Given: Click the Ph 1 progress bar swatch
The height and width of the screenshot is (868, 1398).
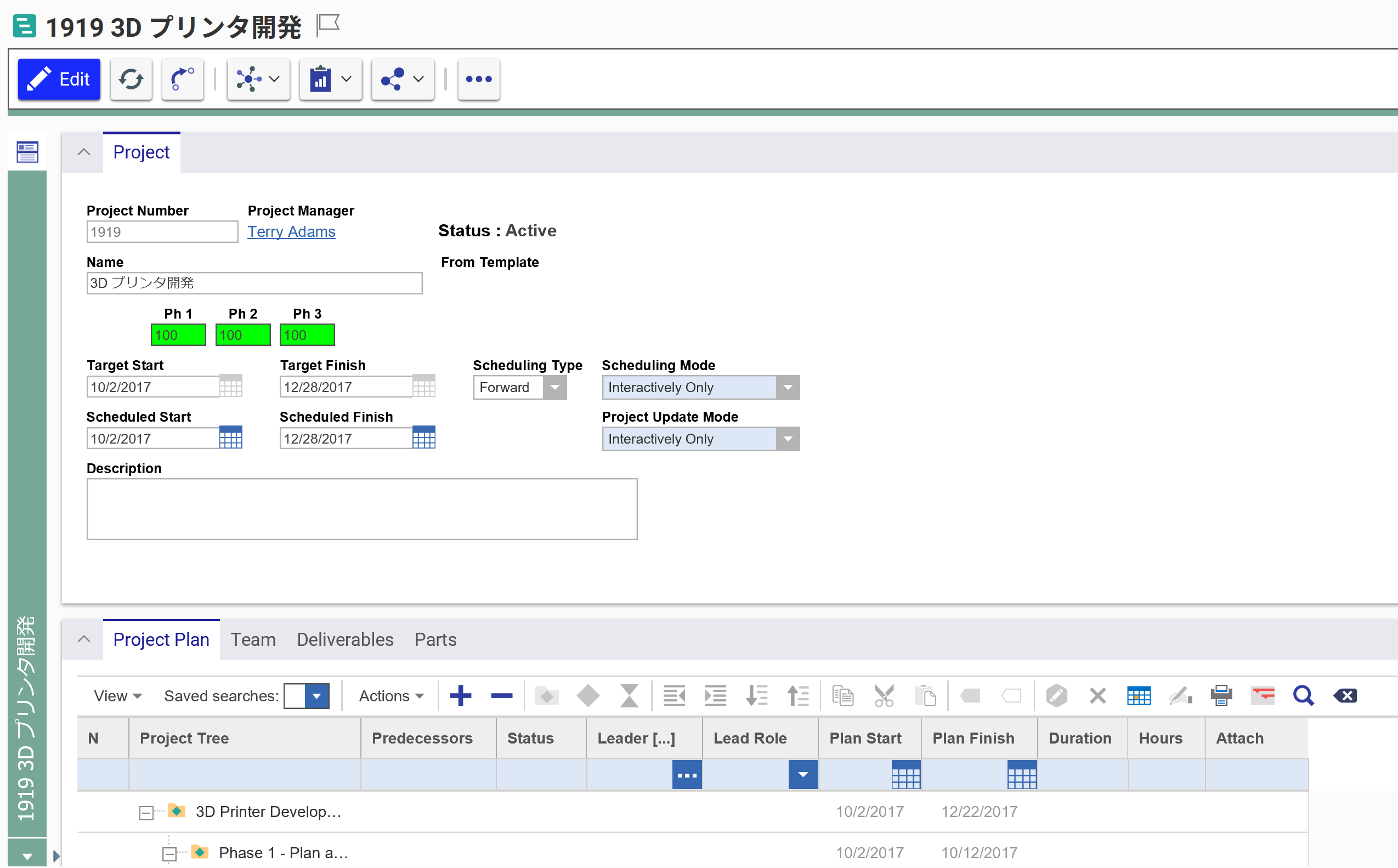Looking at the screenshot, I should tap(175, 334).
